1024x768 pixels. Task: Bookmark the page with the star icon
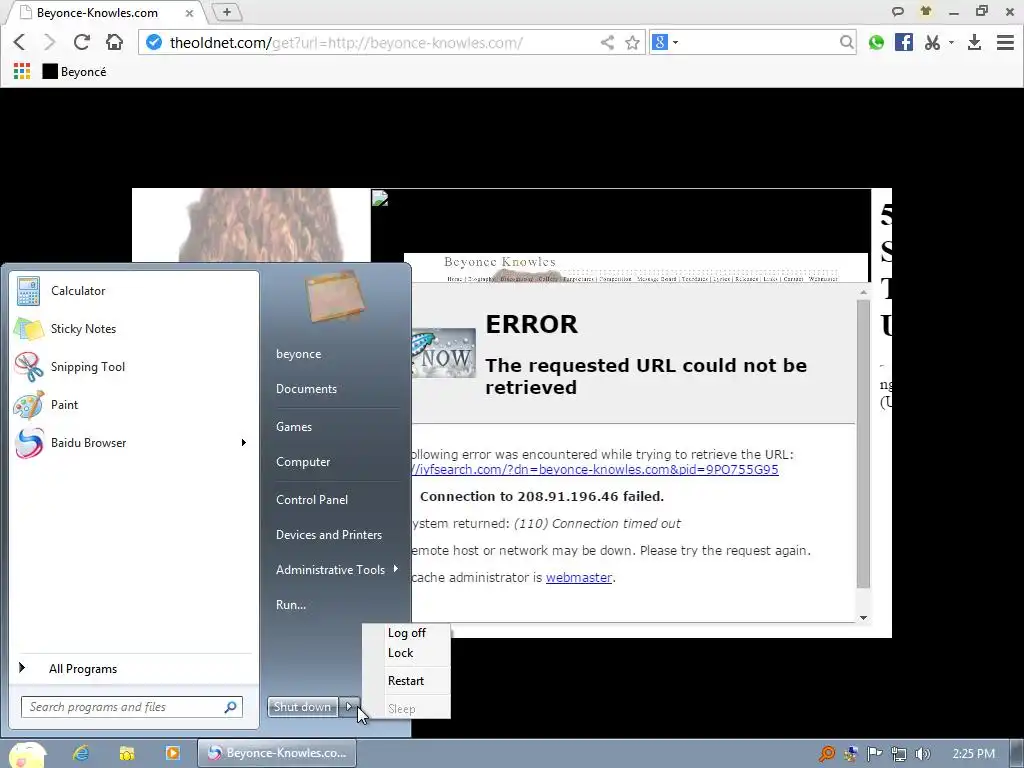[x=632, y=42]
